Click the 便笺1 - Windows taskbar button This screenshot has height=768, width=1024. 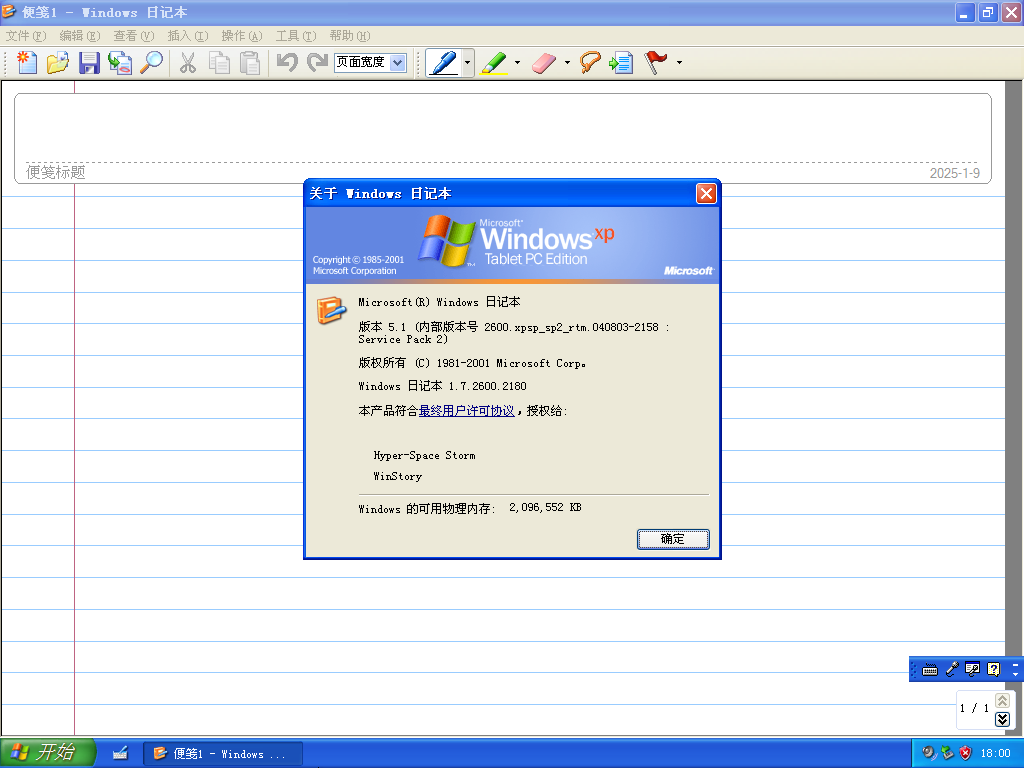pyautogui.click(x=222, y=754)
